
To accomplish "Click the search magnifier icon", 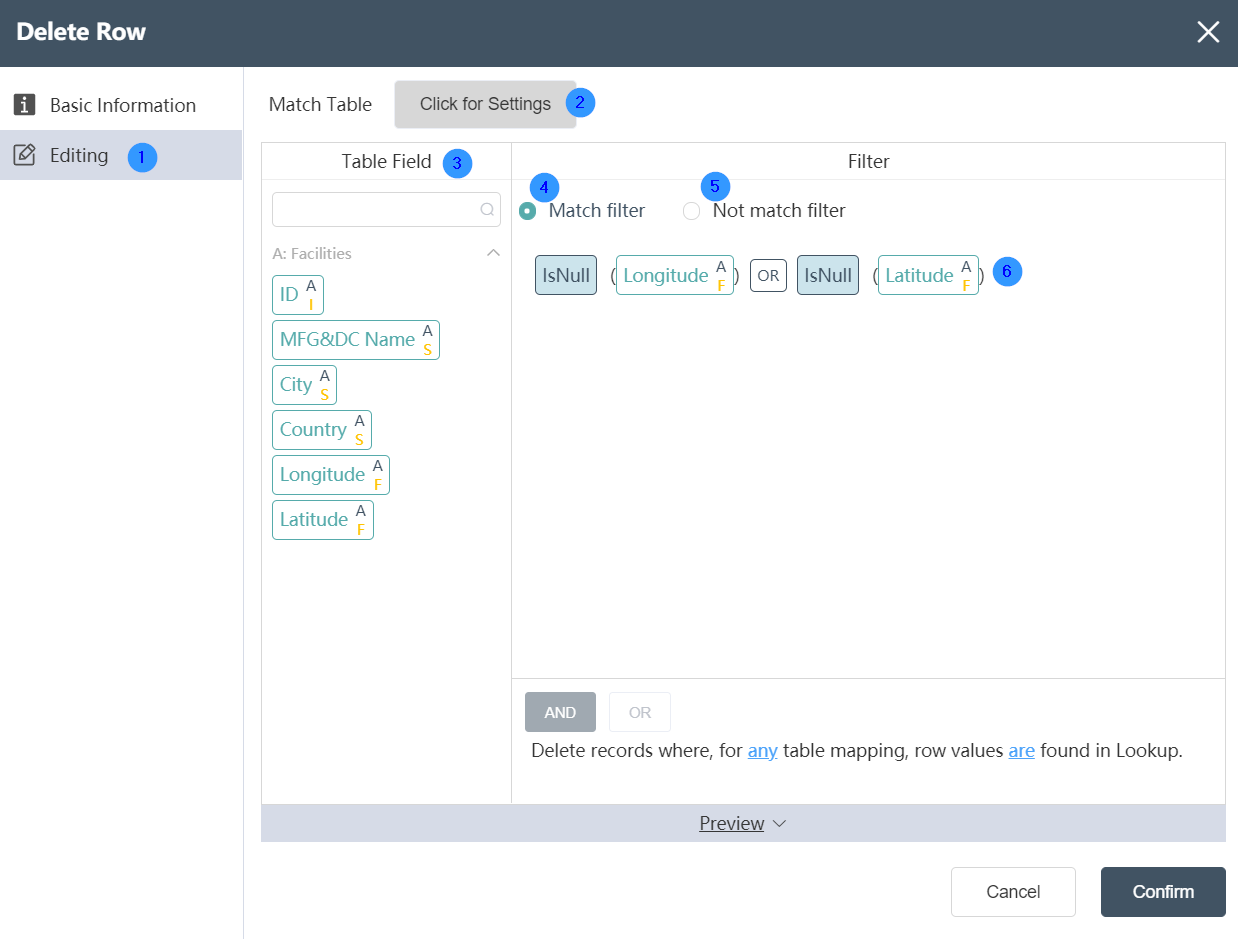I will (x=487, y=210).
